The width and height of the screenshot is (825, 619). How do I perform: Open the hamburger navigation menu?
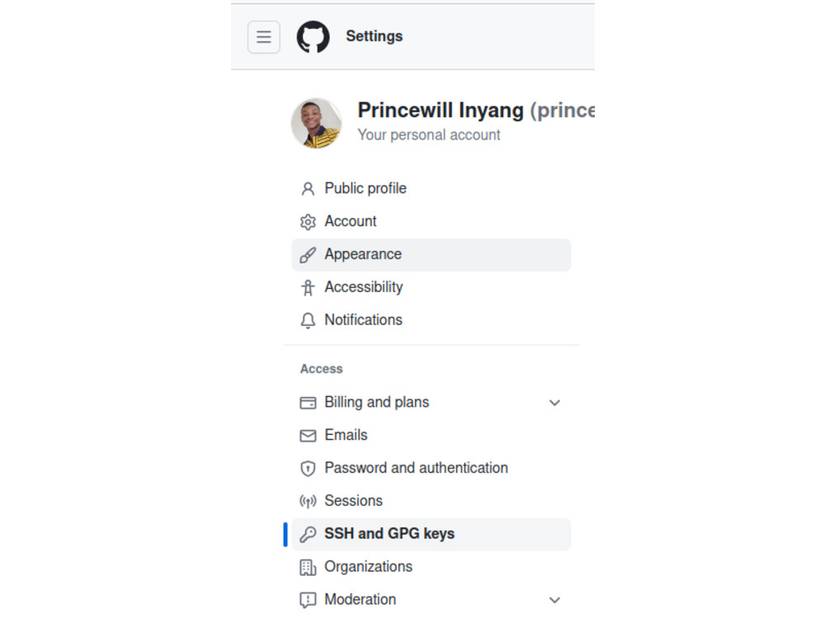(x=264, y=37)
